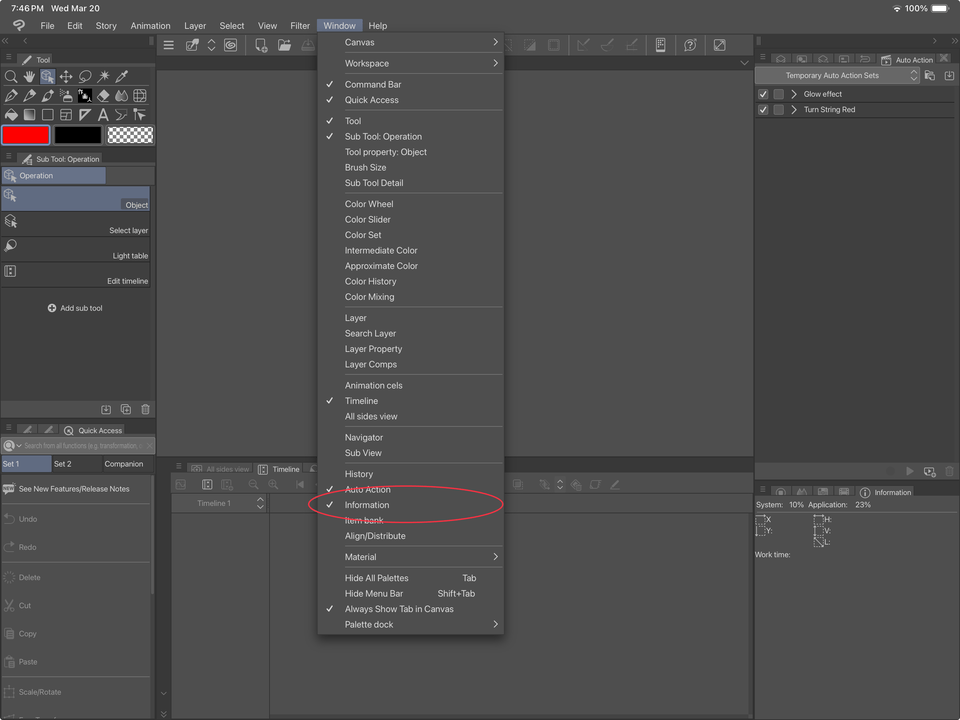Image resolution: width=960 pixels, height=720 pixels.
Task: Open Quick Access search options dropdown
Action: coord(12,446)
